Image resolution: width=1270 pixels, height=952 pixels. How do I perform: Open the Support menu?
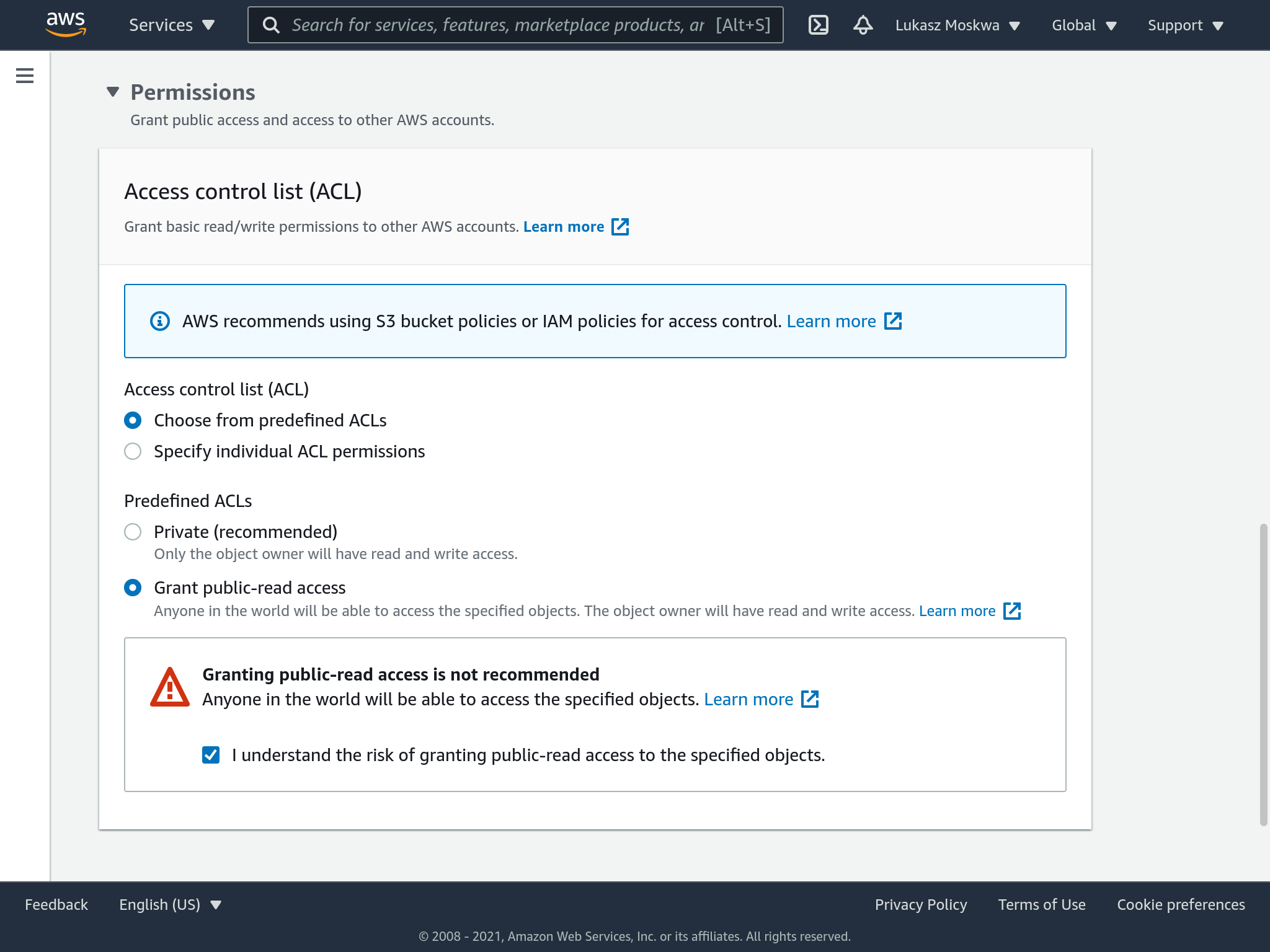(x=1185, y=25)
